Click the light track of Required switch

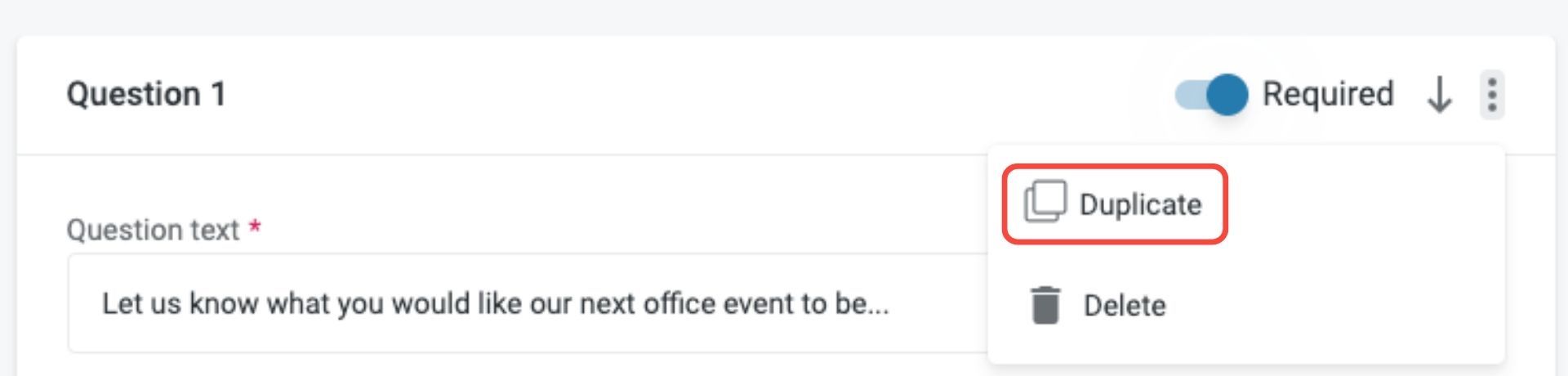point(1188,95)
